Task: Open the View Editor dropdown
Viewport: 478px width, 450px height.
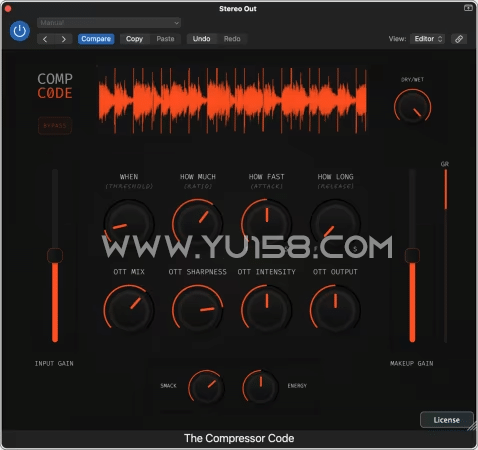Action: click(x=428, y=39)
